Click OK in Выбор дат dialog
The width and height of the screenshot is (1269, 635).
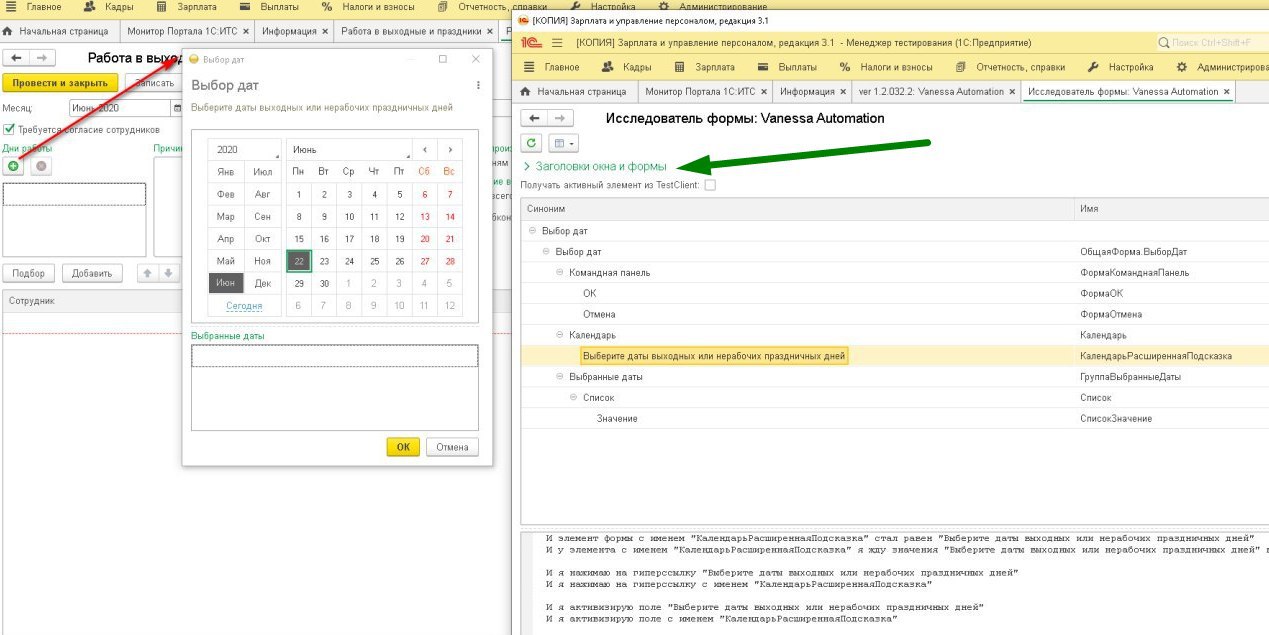tap(403, 447)
